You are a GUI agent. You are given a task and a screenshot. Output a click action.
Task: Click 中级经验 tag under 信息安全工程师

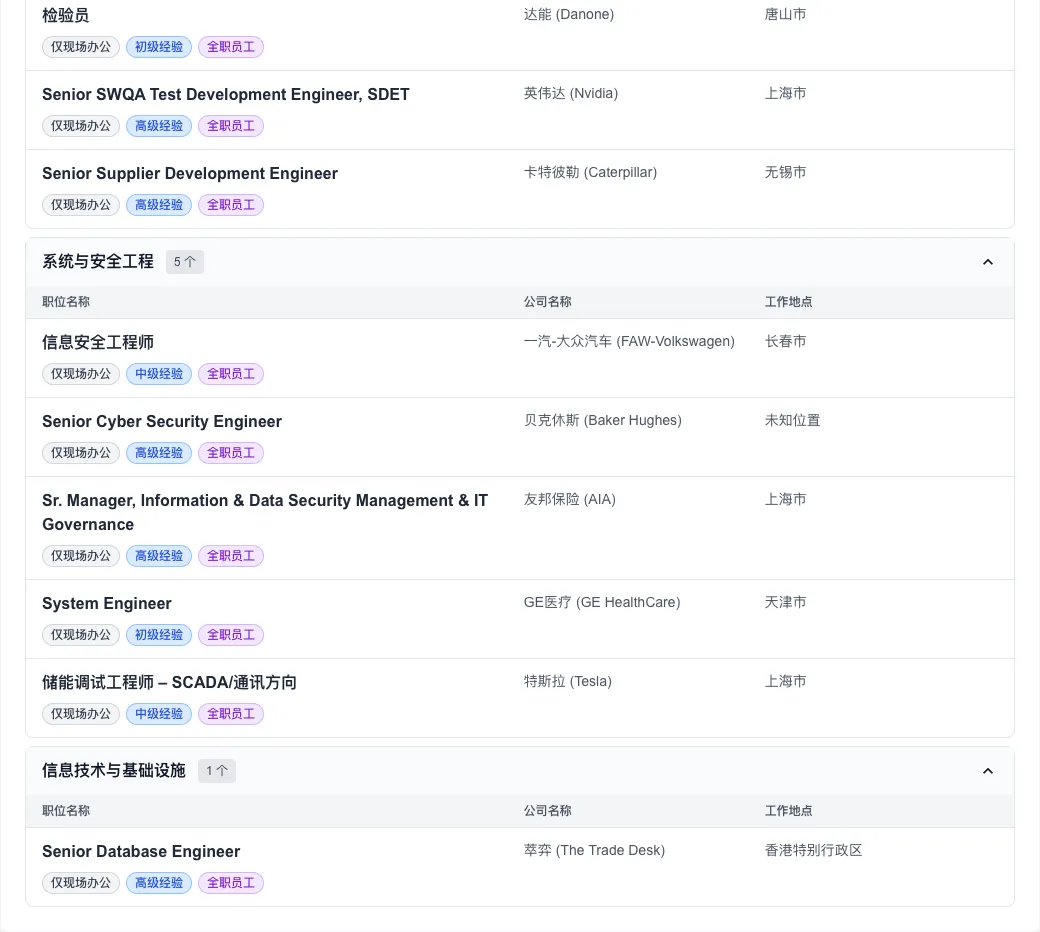coord(159,373)
